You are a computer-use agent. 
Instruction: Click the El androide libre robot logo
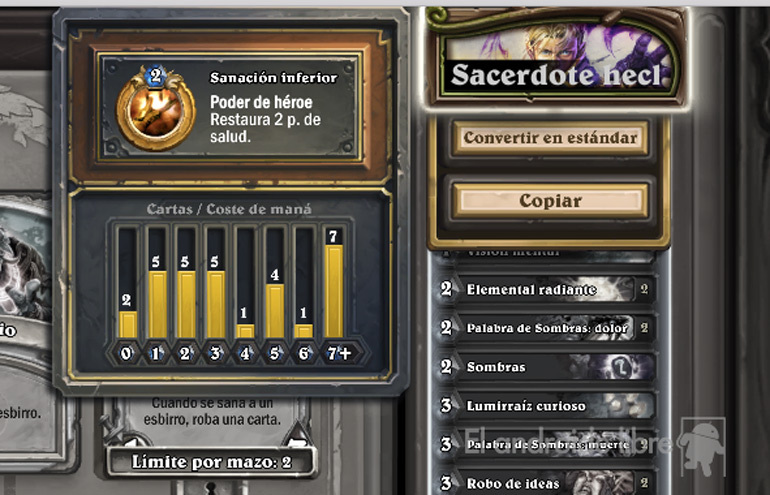tap(701, 446)
